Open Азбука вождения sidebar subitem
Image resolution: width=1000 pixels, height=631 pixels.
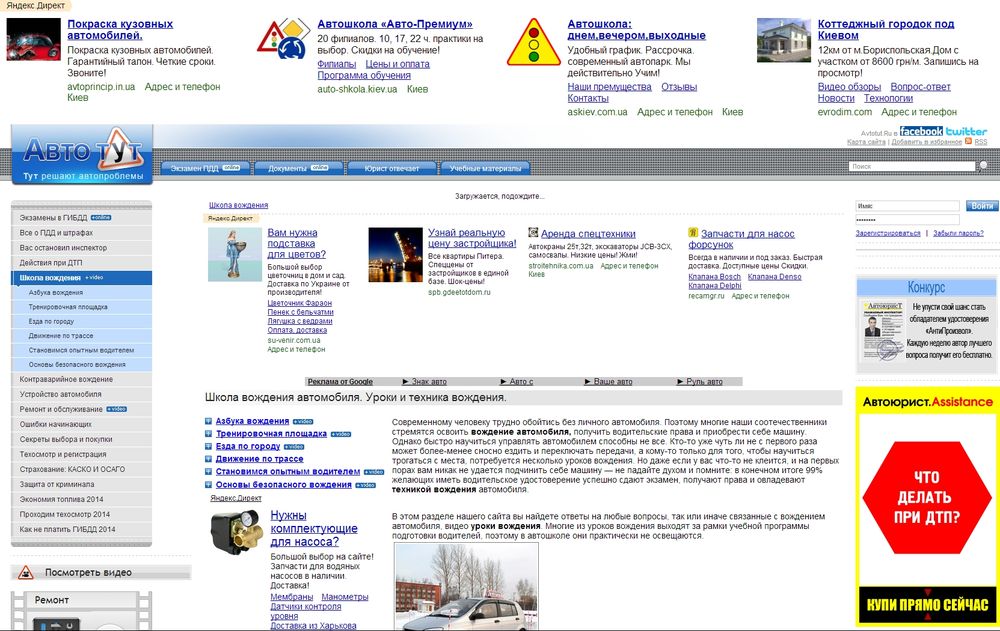82,292
